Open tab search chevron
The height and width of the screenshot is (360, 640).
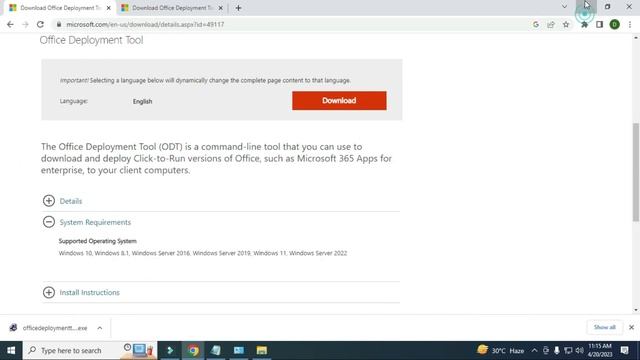(x=564, y=7)
